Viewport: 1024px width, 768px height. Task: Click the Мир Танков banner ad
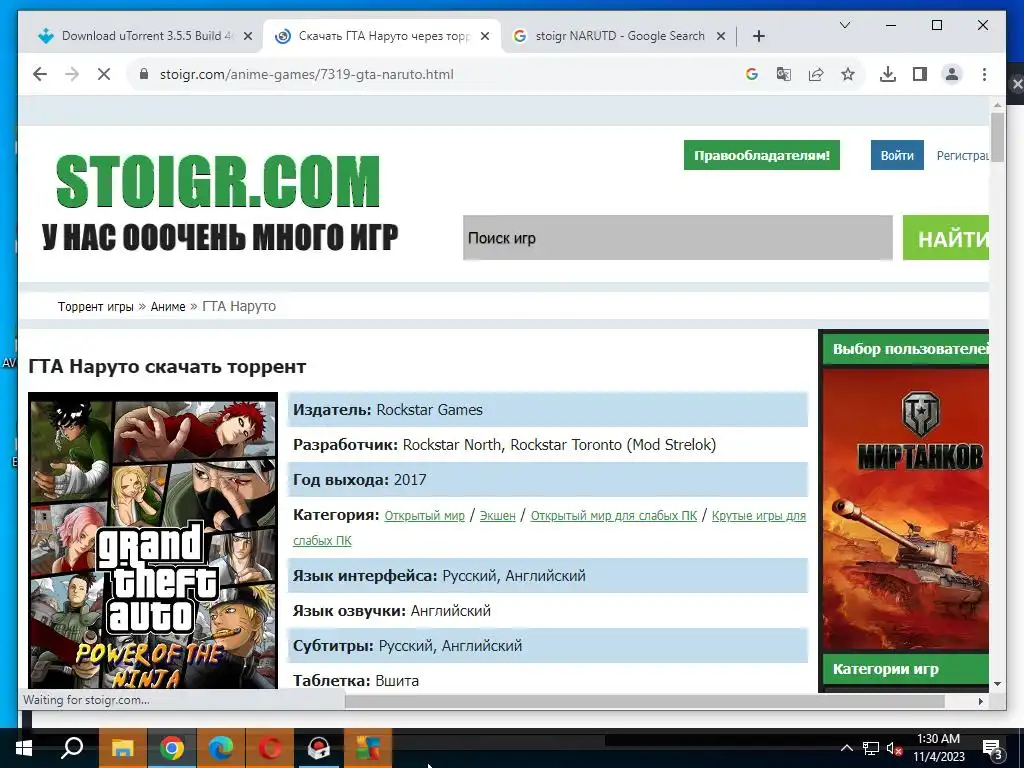tap(905, 509)
